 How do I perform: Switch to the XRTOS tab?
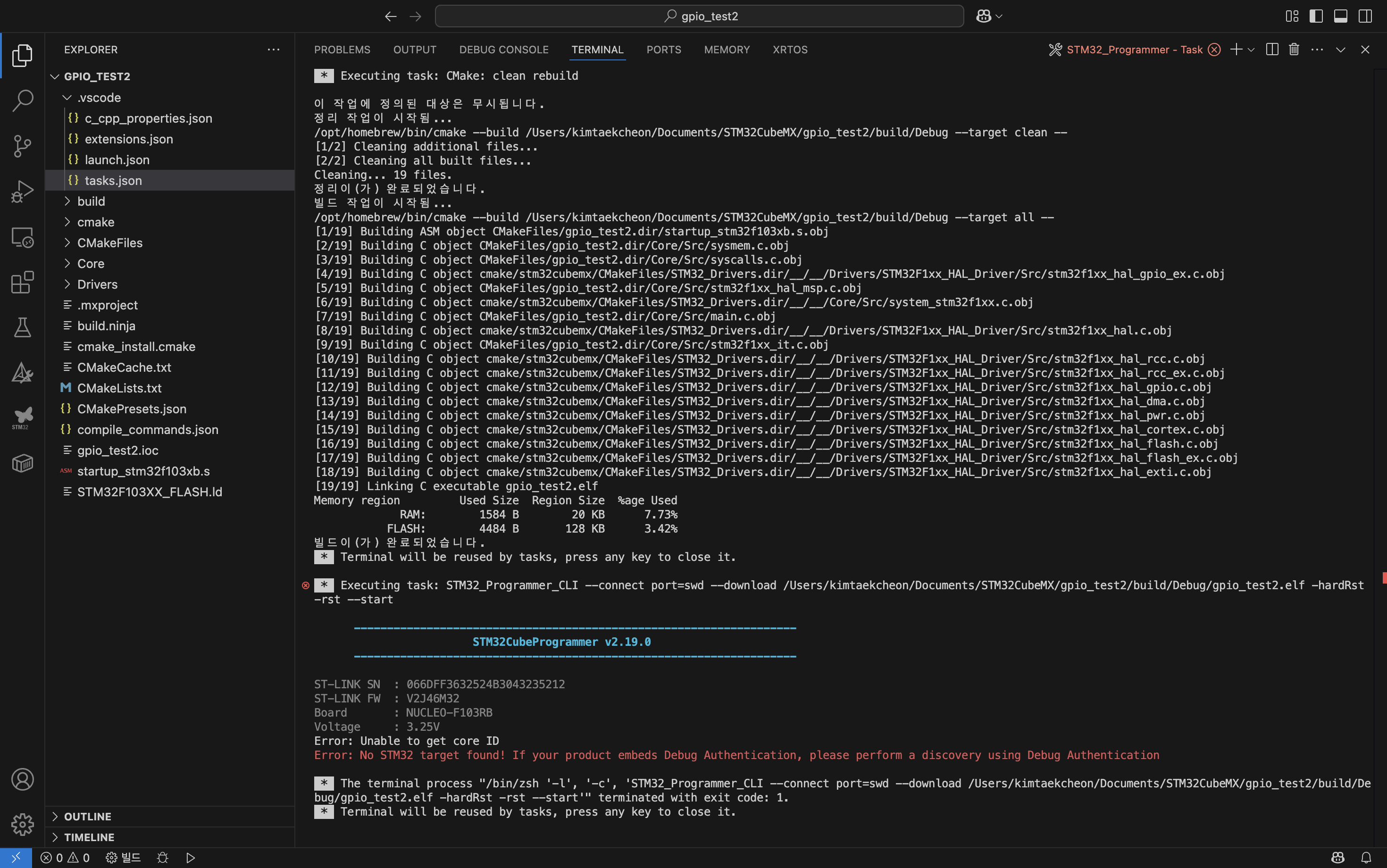pos(790,50)
